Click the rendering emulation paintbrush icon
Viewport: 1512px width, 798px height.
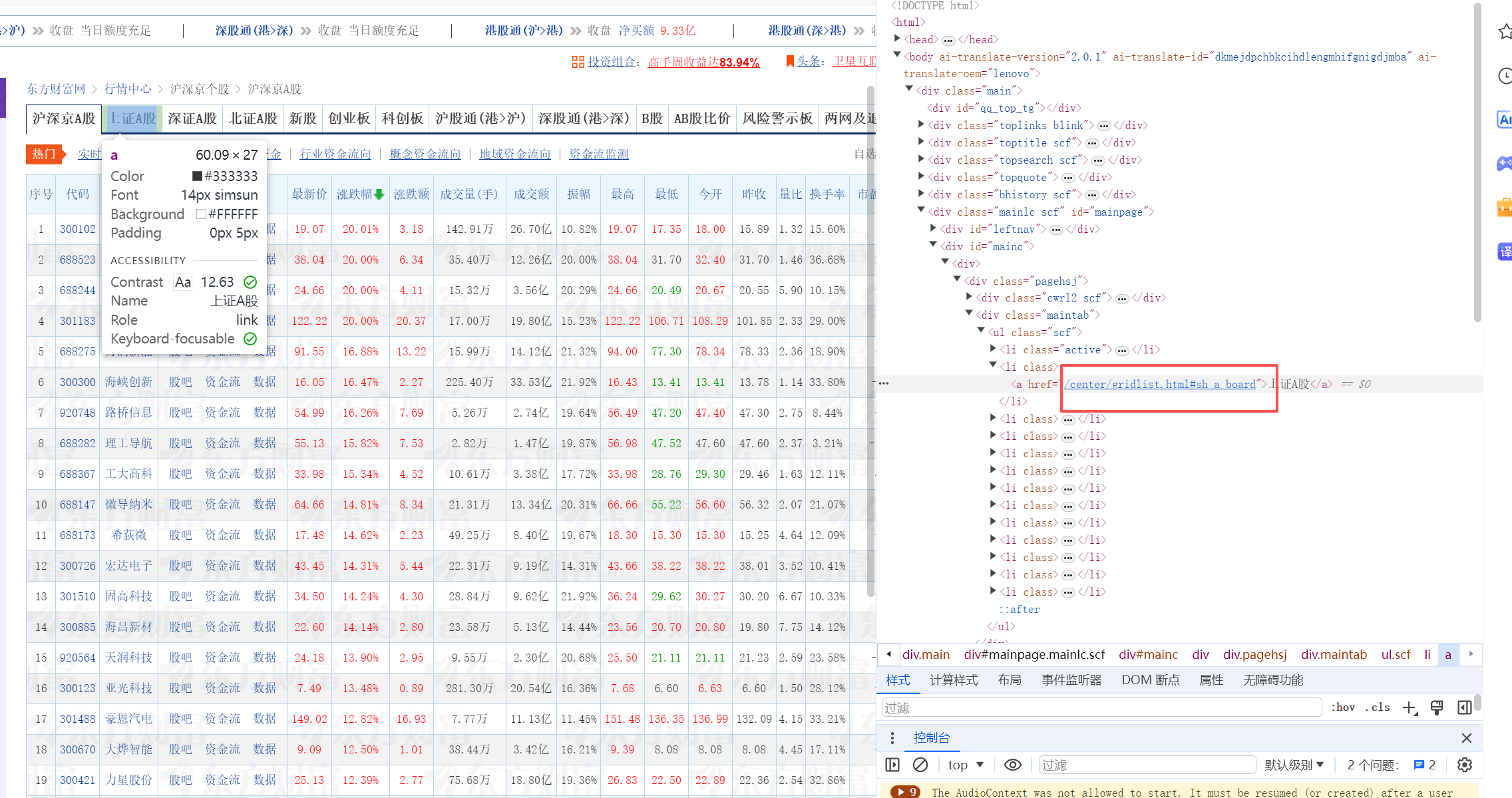pyautogui.click(x=1437, y=707)
